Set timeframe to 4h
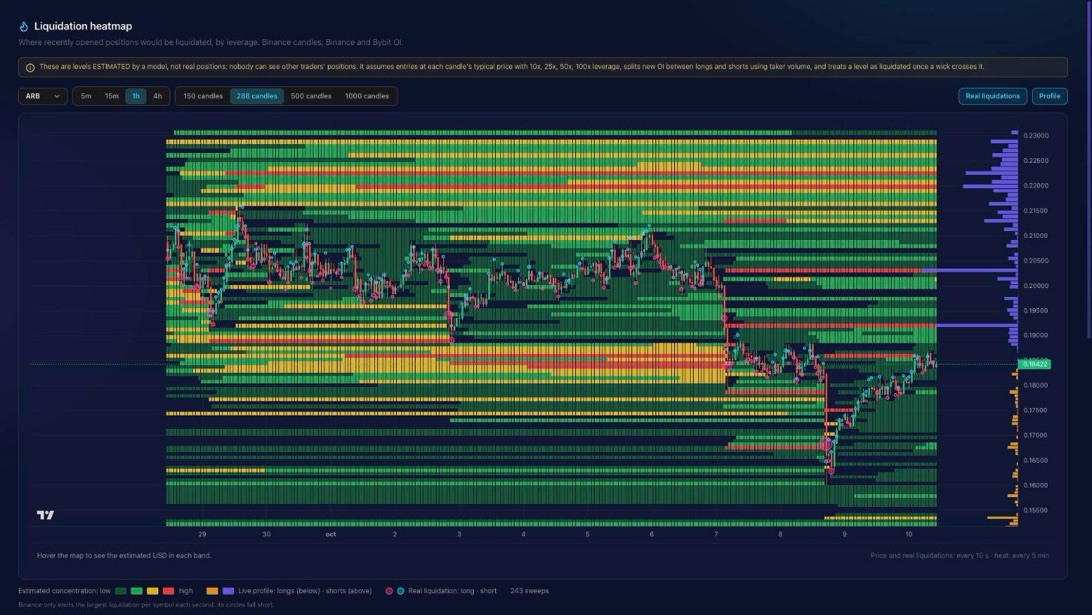The image size is (1092, 615). click(x=157, y=96)
